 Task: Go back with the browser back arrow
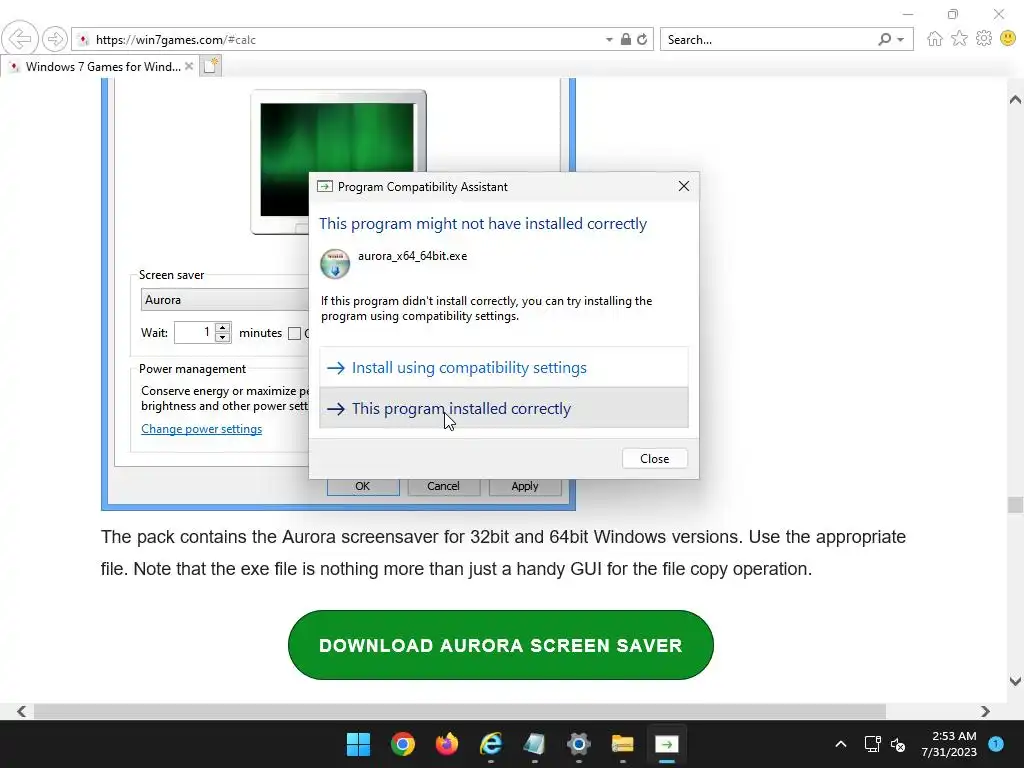(x=20, y=39)
